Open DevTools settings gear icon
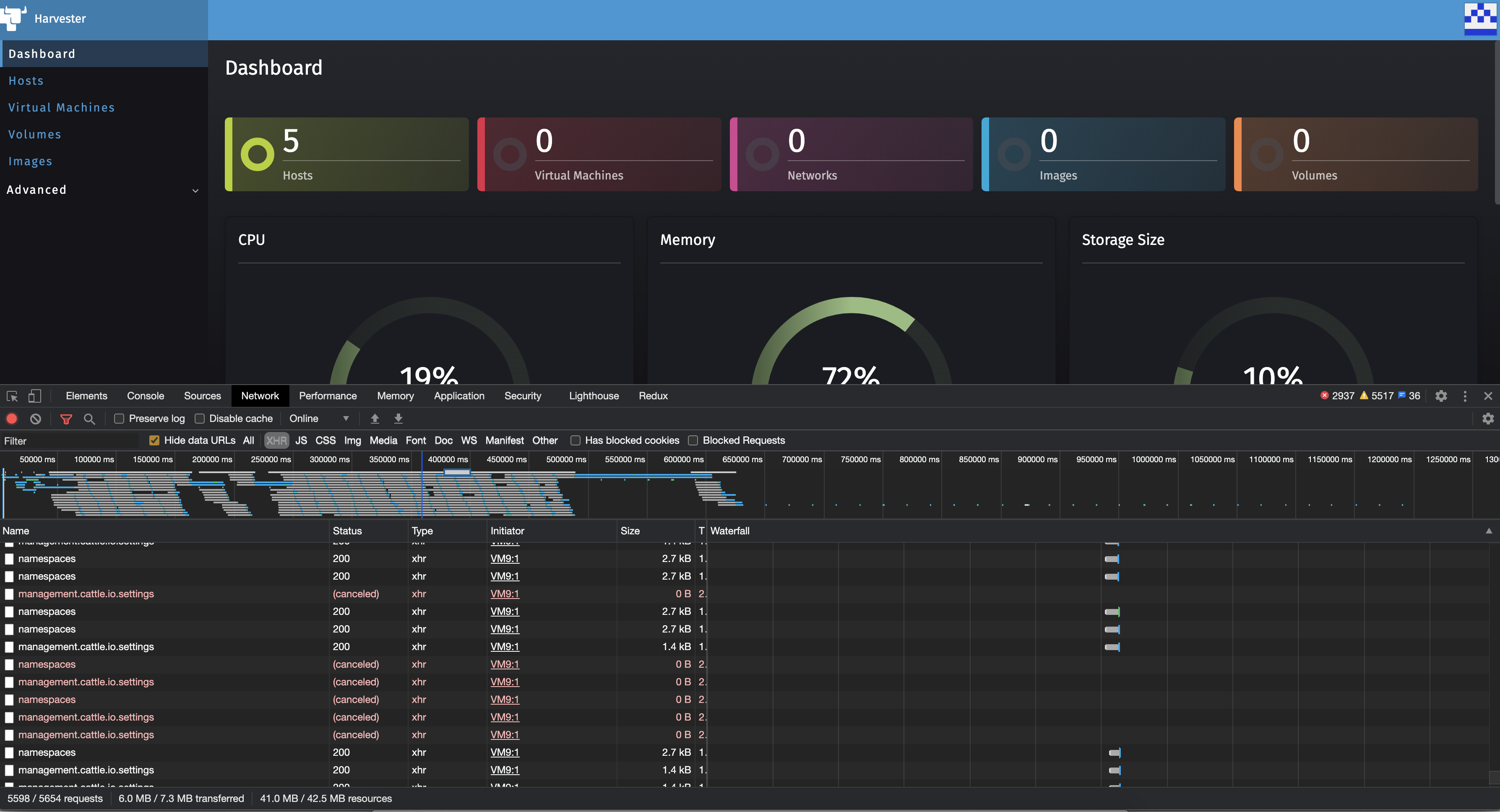This screenshot has height=812, width=1500. (x=1440, y=396)
